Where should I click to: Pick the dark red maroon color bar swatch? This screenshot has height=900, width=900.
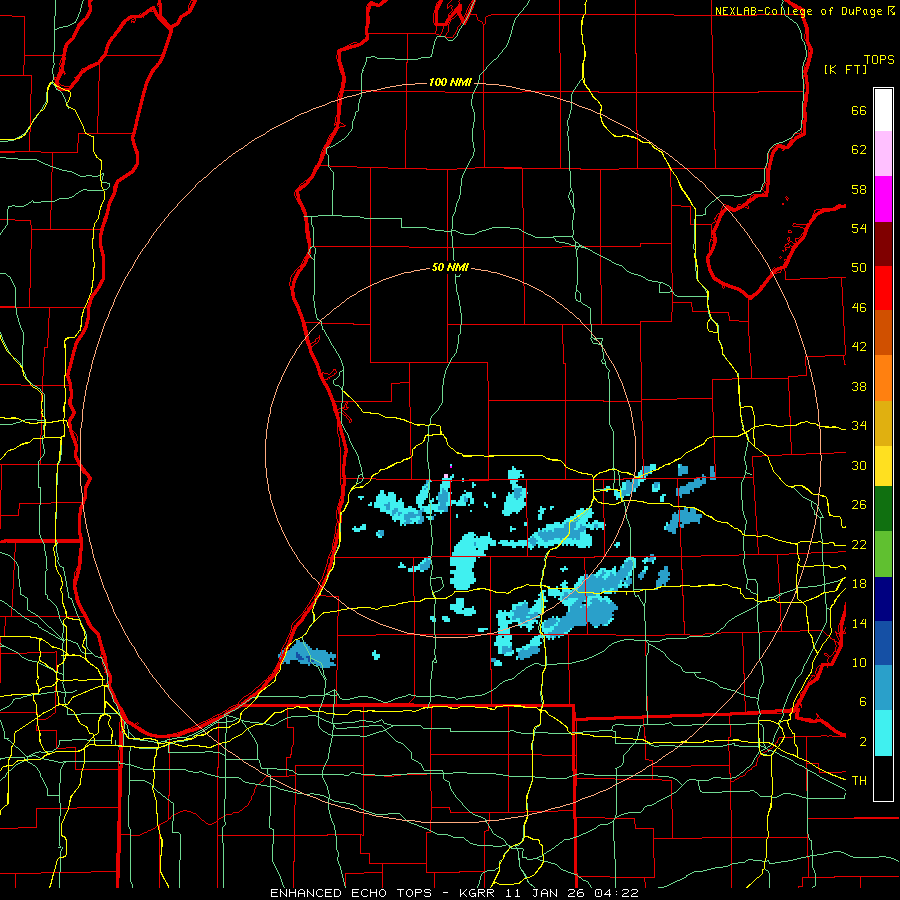[x=883, y=244]
